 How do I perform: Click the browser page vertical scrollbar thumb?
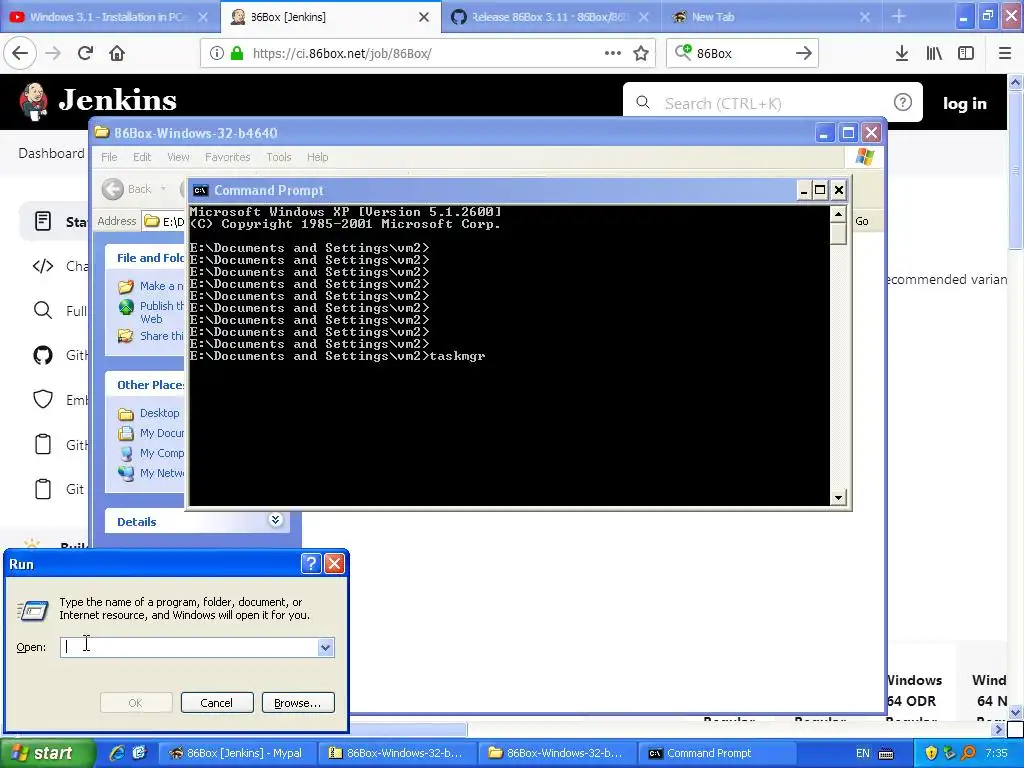pos(1015,170)
